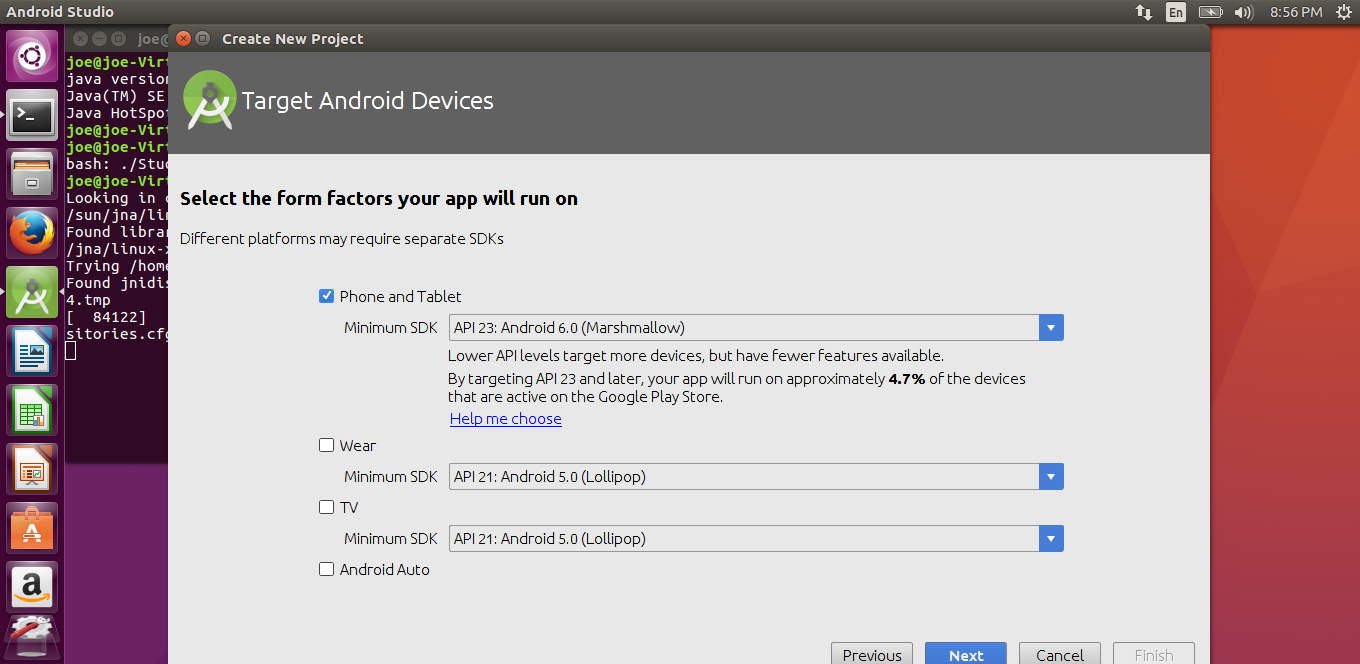Screen dimensions: 1360x664
Task: Close the terminal window behind the dialog
Action: tap(80, 39)
